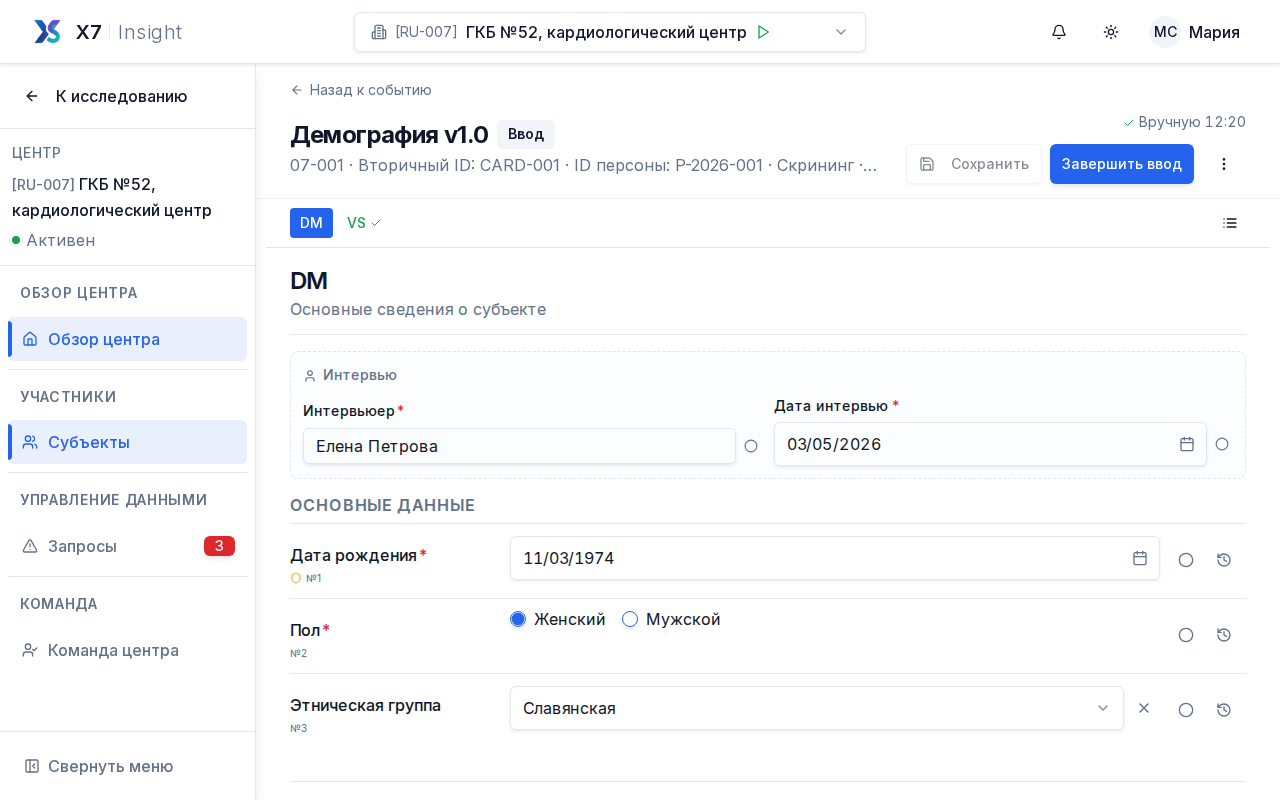Click building icon in center selector
The height and width of the screenshot is (800, 1280).
[x=379, y=32]
